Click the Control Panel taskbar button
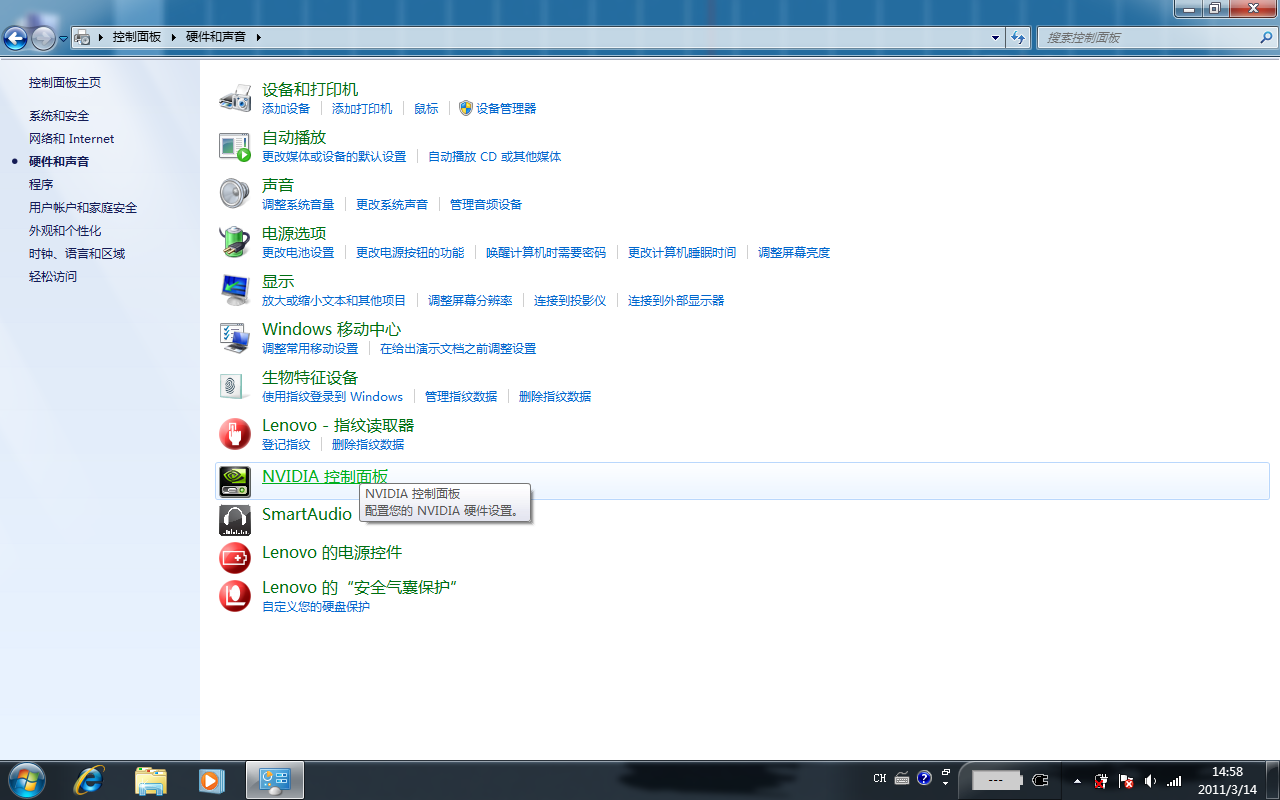Screen dimensions: 1280x800 [x=274, y=780]
